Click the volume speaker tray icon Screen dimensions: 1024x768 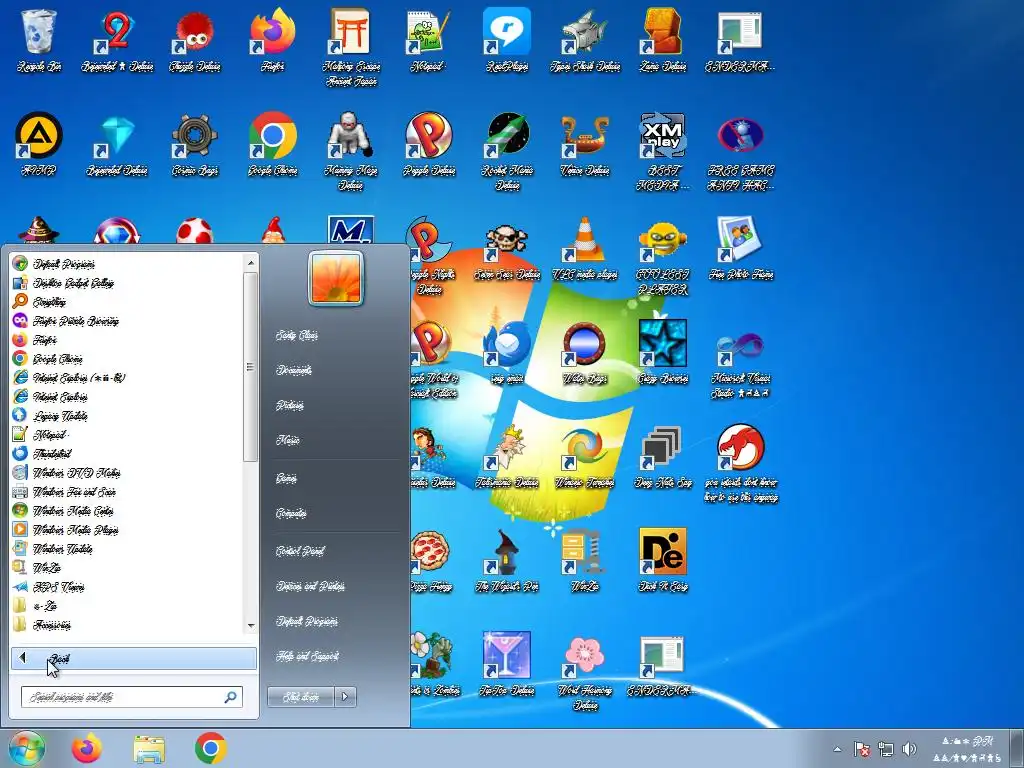click(x=910, y=748)
